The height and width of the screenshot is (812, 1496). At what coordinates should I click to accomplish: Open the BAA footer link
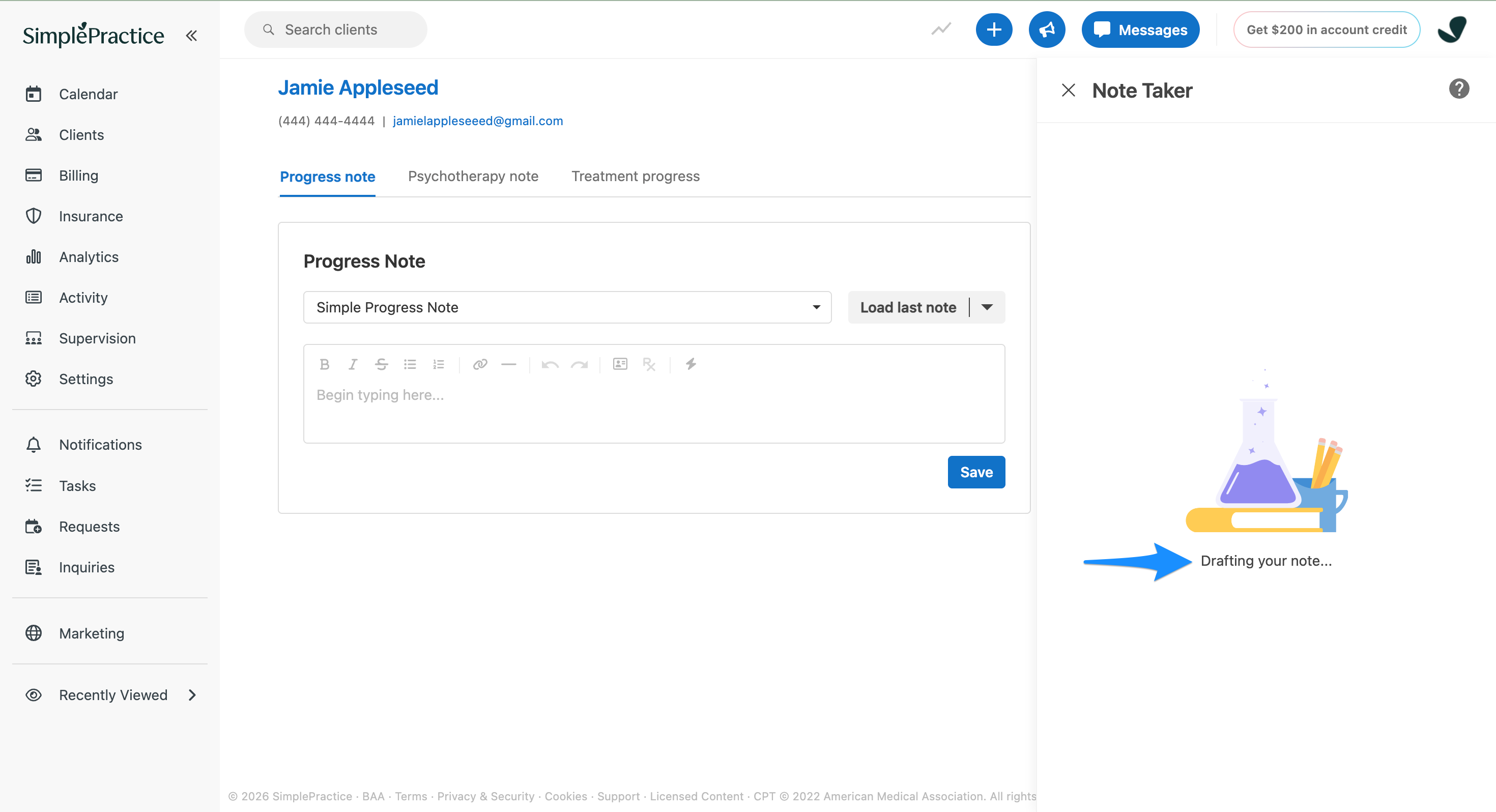[373, 796]
